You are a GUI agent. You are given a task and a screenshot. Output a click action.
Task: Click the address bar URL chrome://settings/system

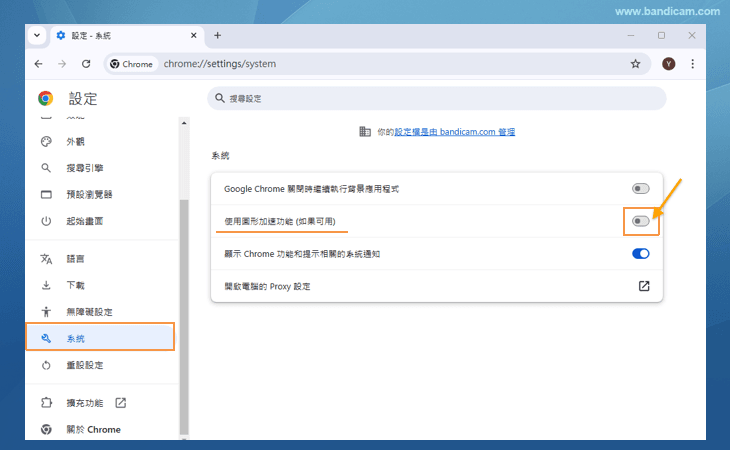pyautogui.click(x=220, y=64)
